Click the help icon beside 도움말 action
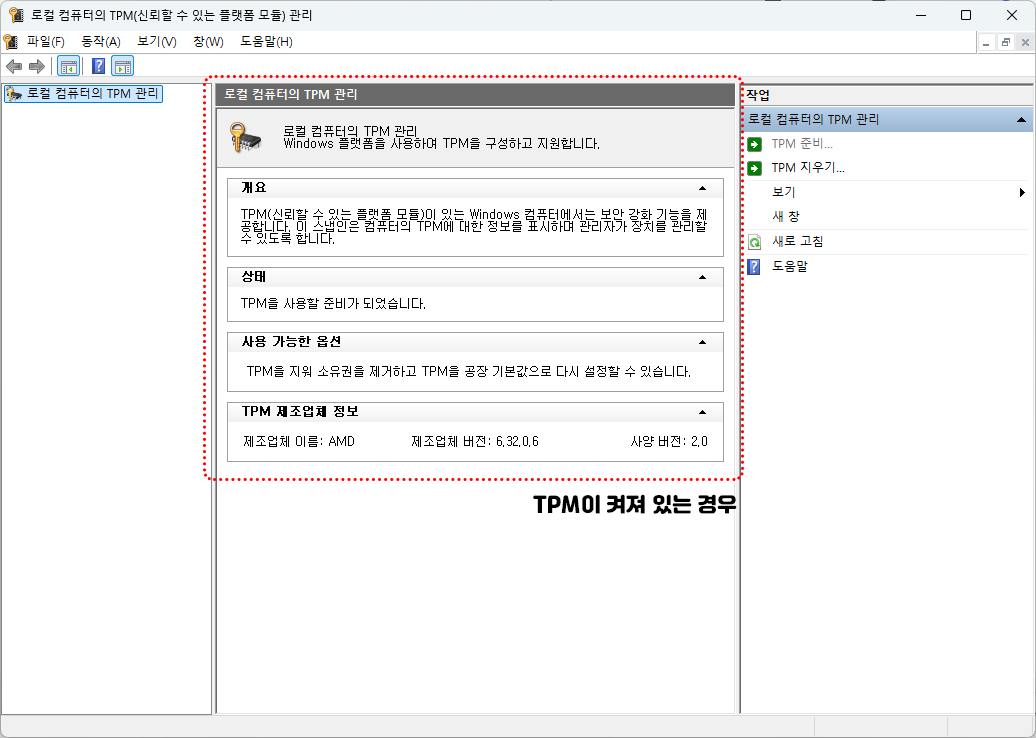 tap(754, 266)
